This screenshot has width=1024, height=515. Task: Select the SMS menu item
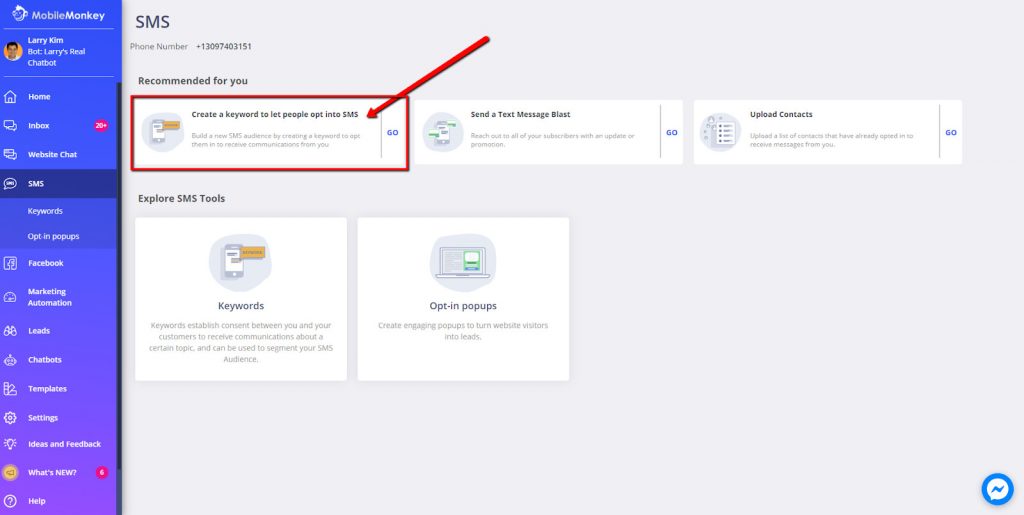(58, 184)
